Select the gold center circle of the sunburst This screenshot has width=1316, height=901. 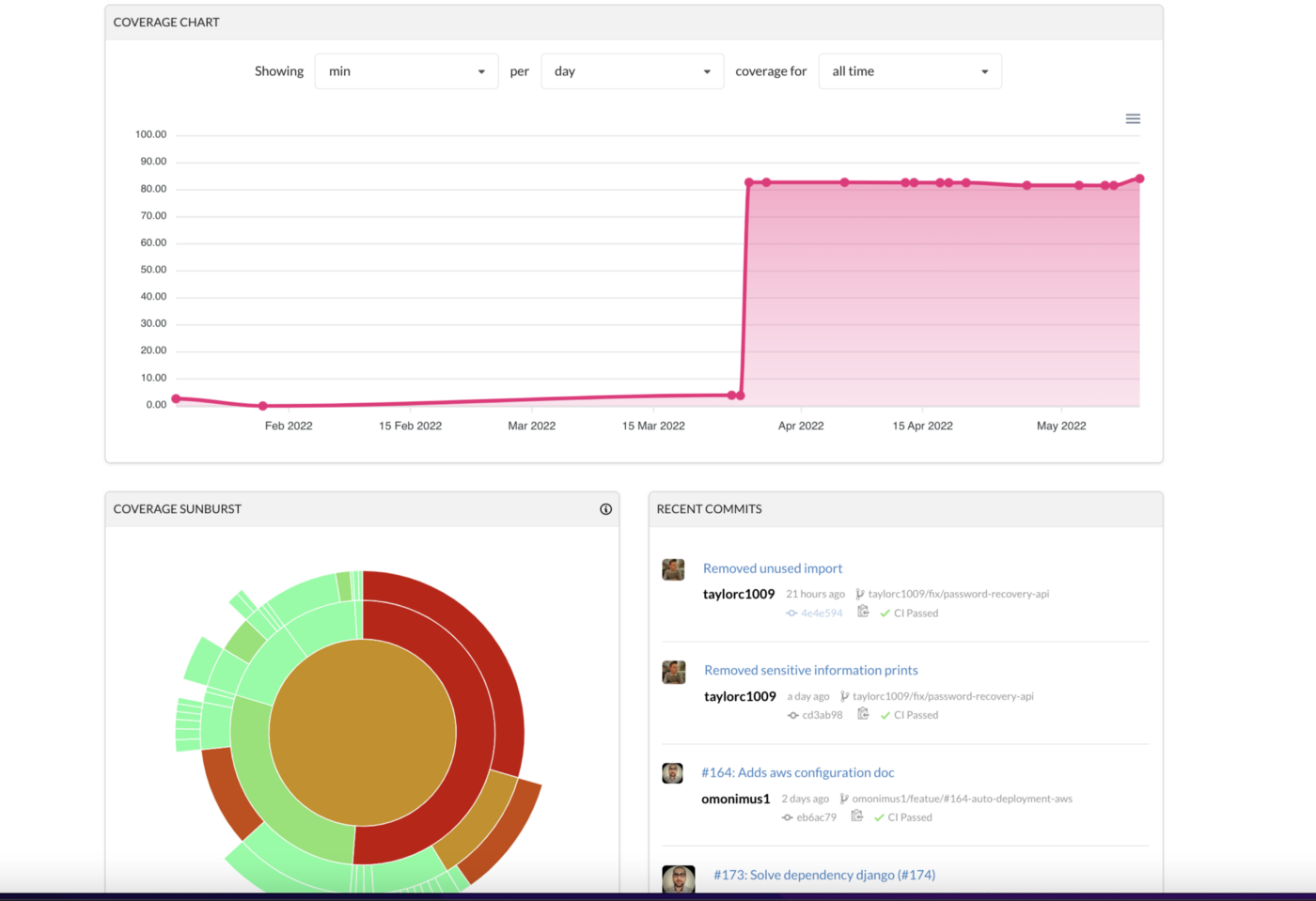[x=362, y=733]
